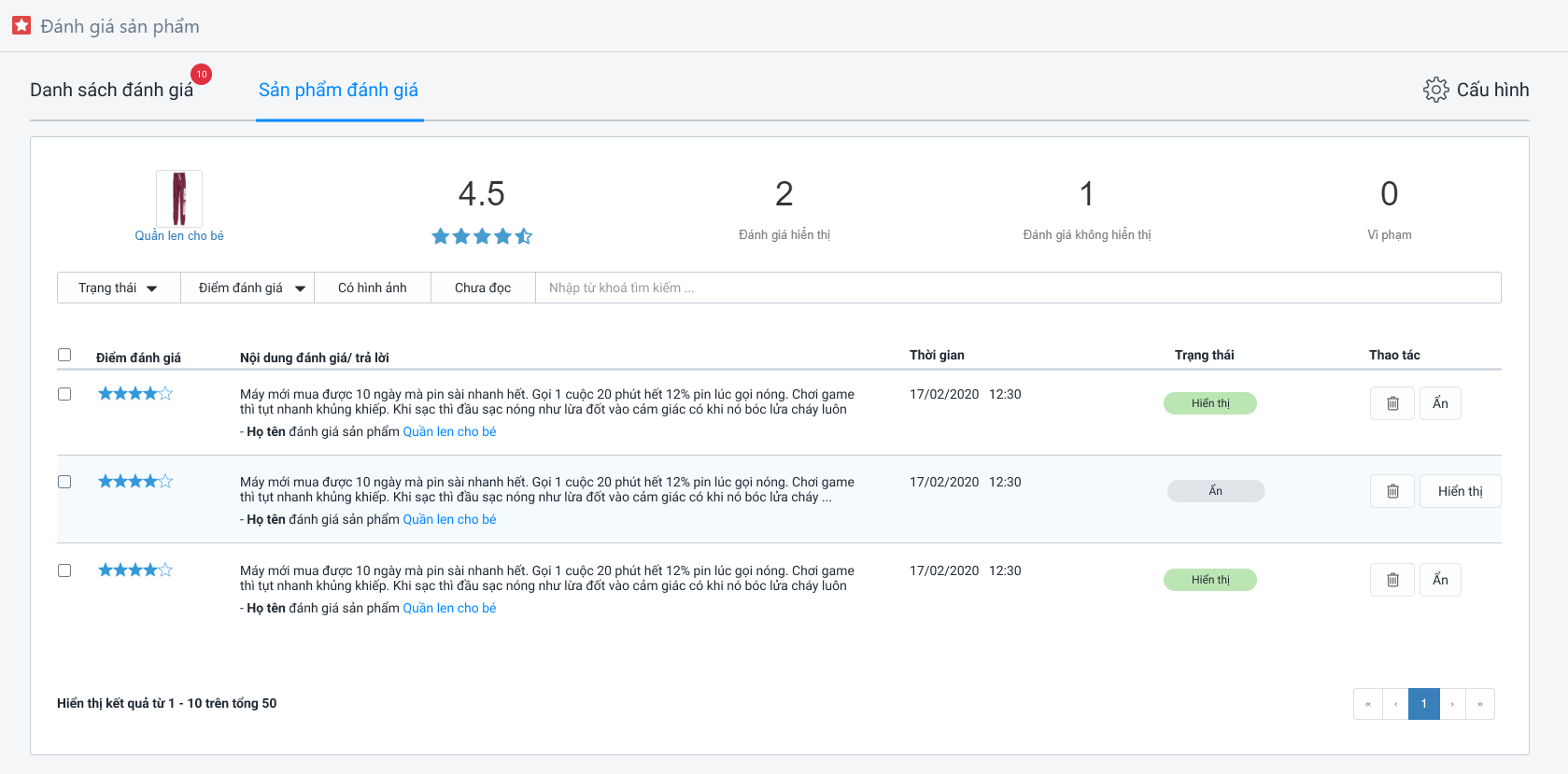The height and width of the screenshot is (774, 1568).
Task: Go to previous page arrow
Action: (x=1395, y=704)
